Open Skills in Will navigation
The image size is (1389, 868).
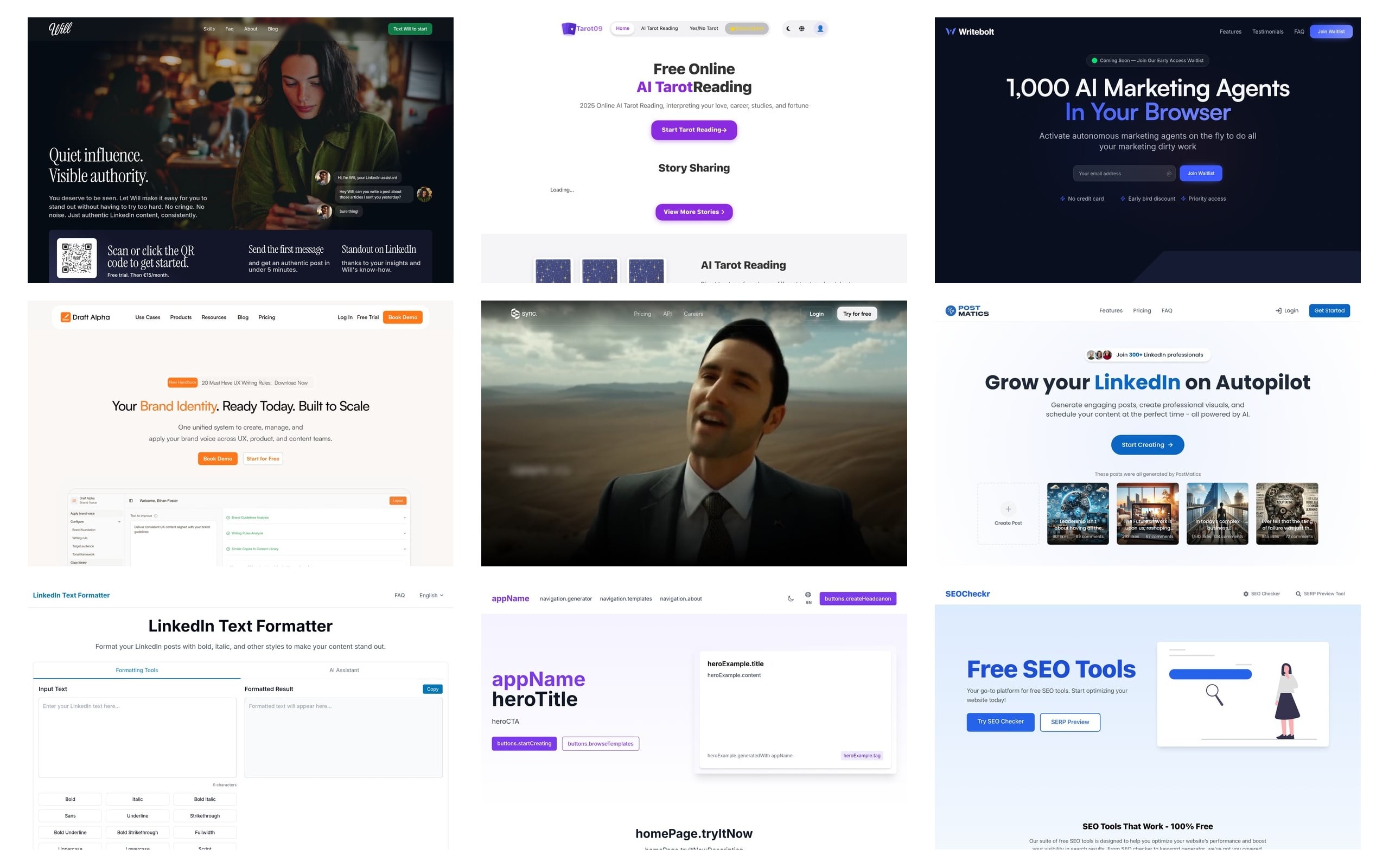[x=209, y=29]
